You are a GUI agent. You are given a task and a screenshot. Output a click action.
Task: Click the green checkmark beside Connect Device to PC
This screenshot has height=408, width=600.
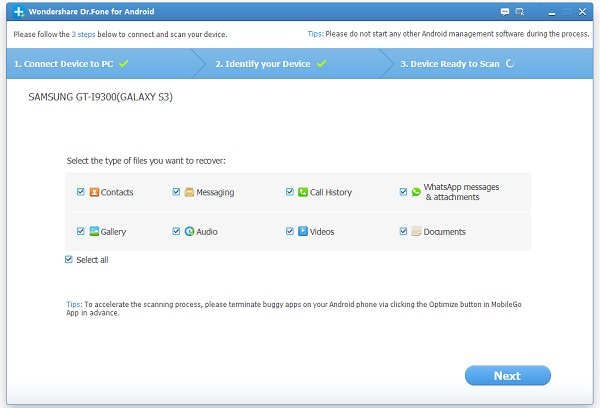click(x=124, y=64)
